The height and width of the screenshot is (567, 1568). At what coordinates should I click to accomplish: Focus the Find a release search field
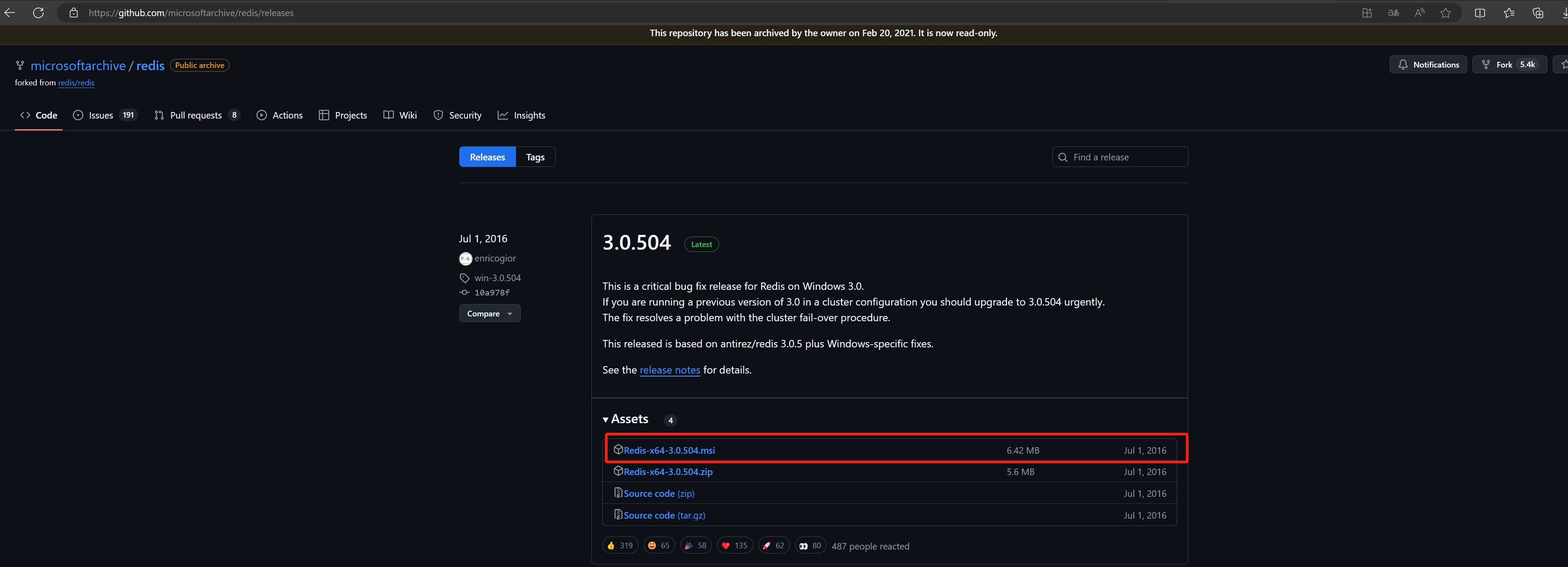point(1120,157)
